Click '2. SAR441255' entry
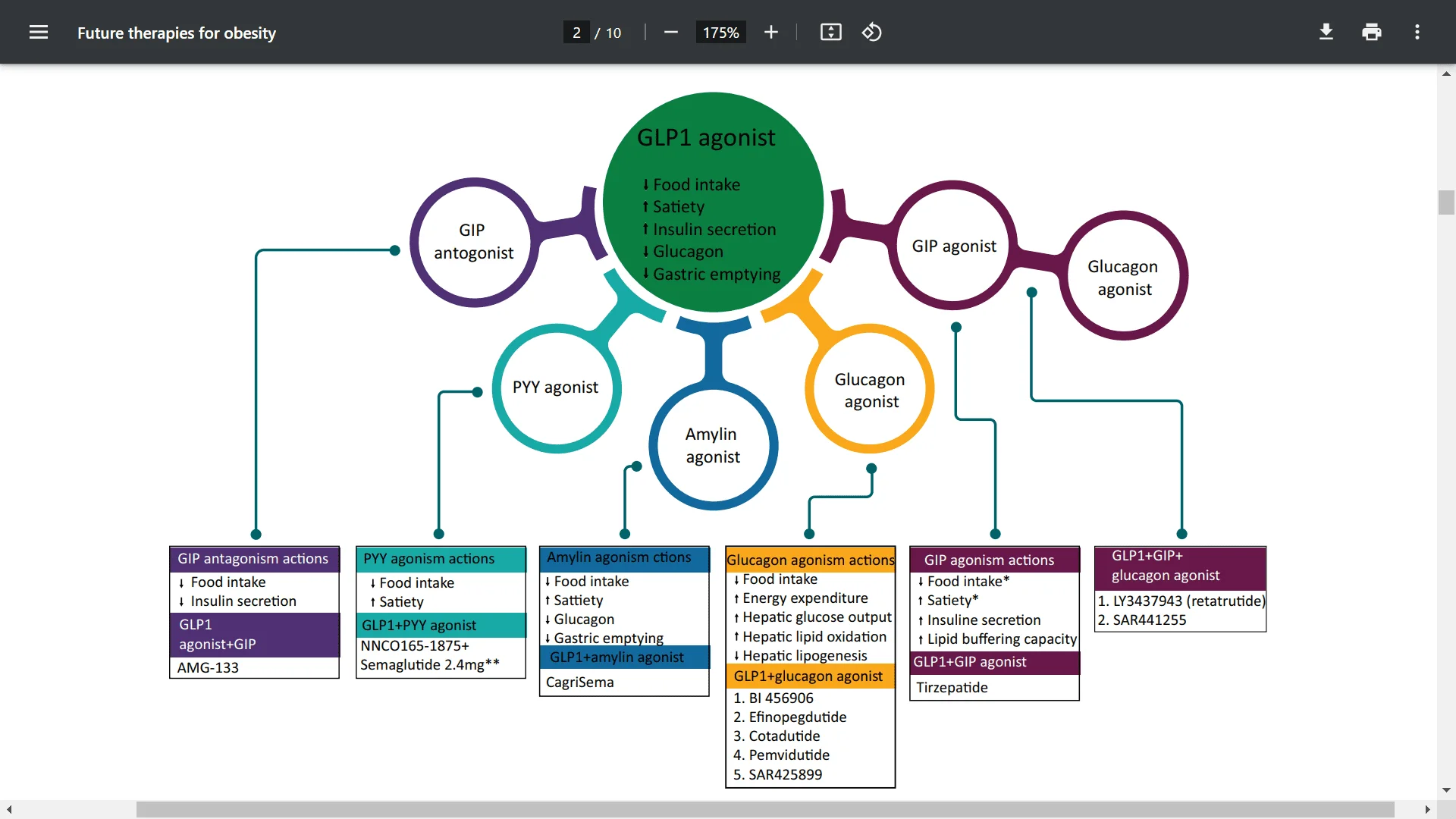Screen dimensions: 1456x819 tap(1142, 620)
